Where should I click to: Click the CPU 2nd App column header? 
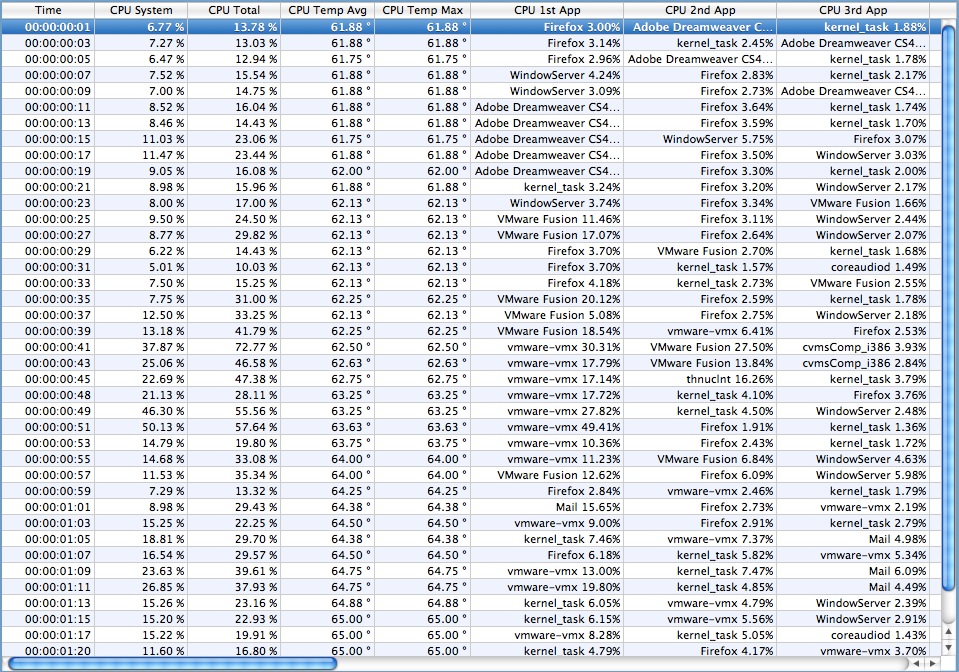tap(700, 10)
